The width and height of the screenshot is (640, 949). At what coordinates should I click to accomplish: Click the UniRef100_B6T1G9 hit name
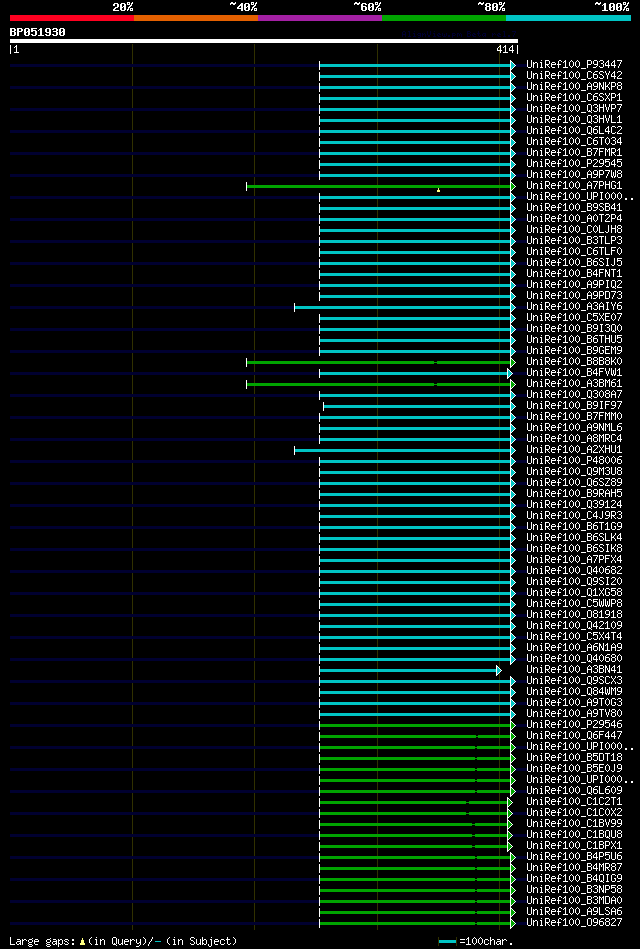tap(574, 527)
